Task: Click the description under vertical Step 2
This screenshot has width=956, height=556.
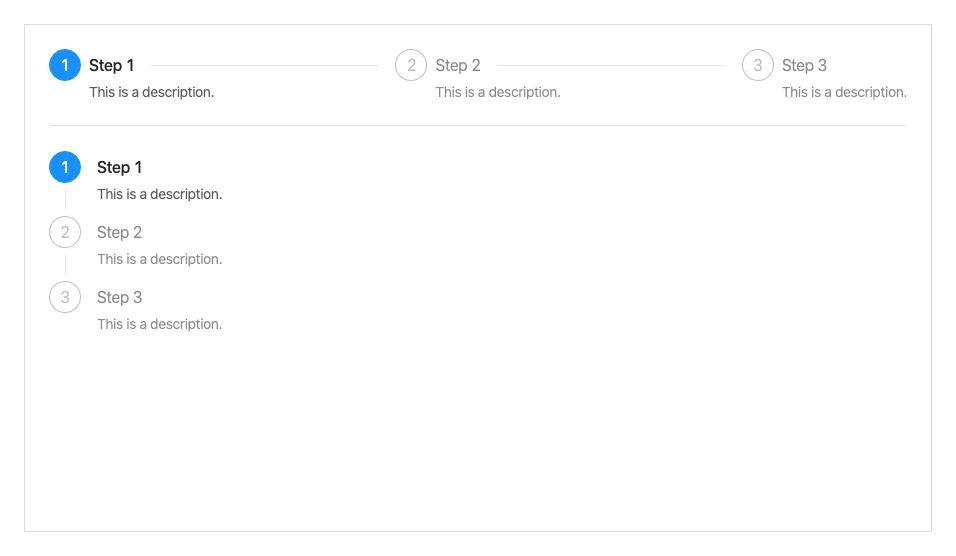Action: 159,259
